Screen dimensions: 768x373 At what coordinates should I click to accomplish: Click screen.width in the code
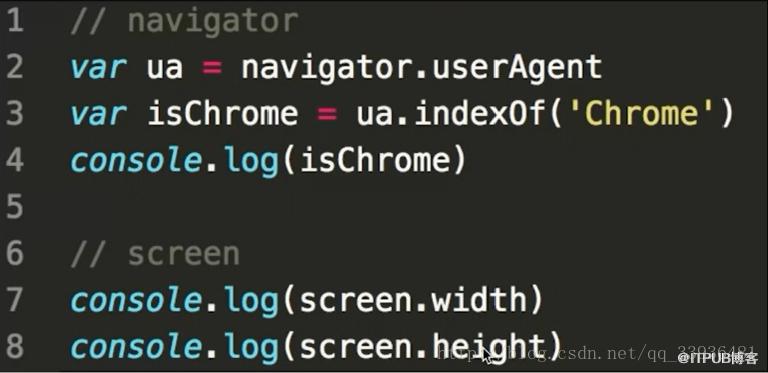click(x=413, y=300)
